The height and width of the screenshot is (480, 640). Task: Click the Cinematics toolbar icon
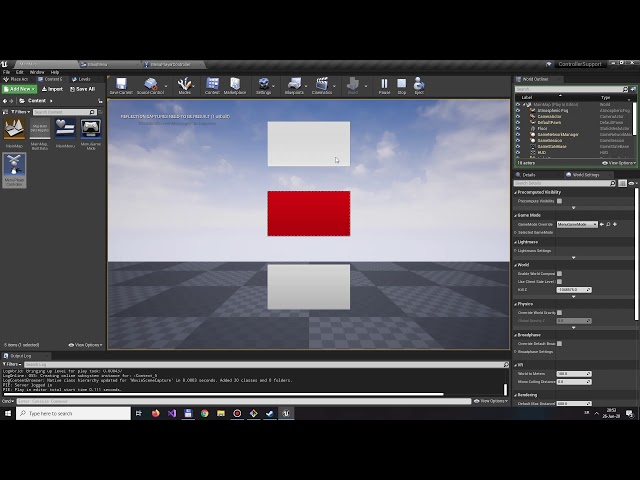[322, 86]
